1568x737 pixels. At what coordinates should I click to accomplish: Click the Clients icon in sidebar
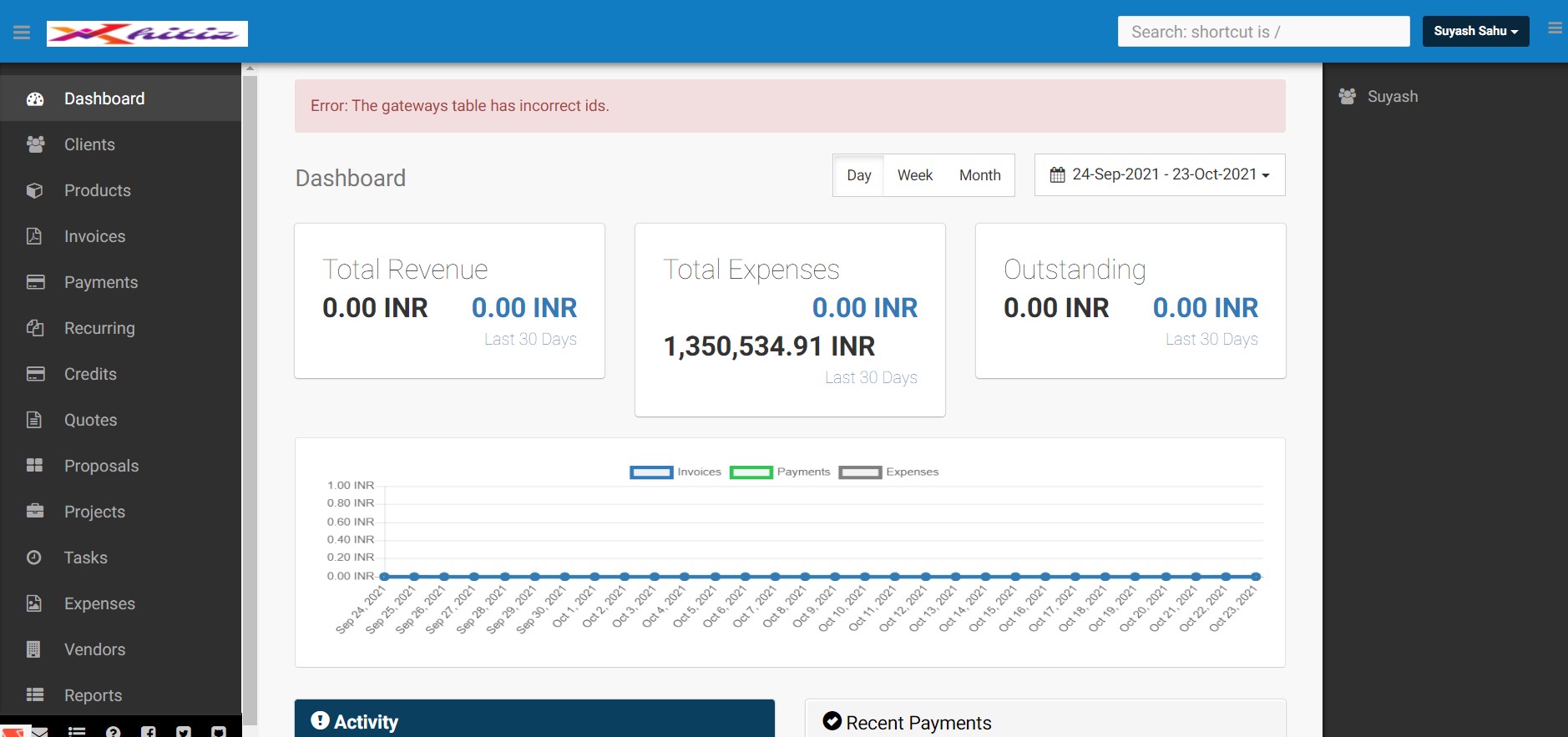[x=35, y=144]
